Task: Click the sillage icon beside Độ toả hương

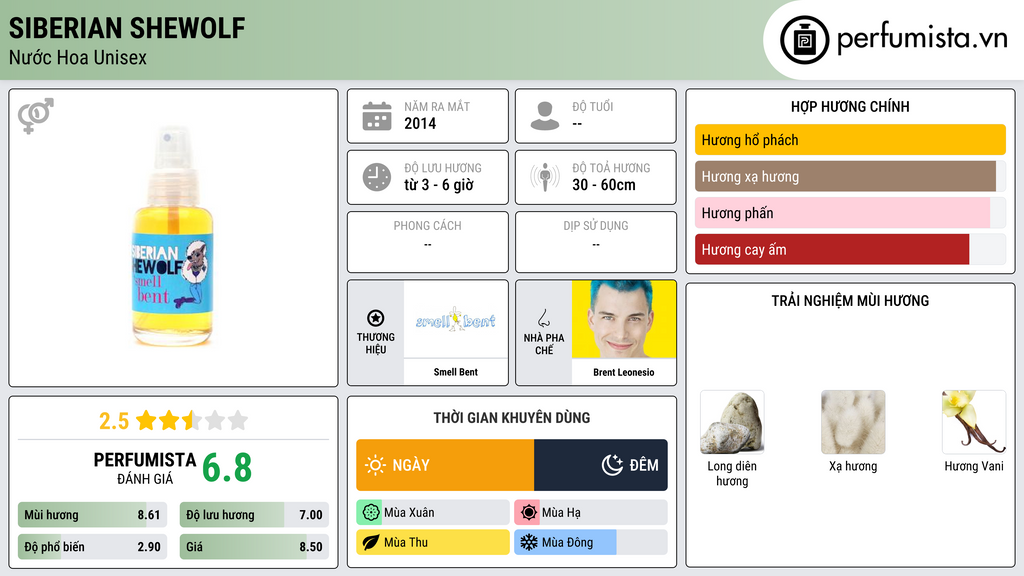Action: coord(545,177)
